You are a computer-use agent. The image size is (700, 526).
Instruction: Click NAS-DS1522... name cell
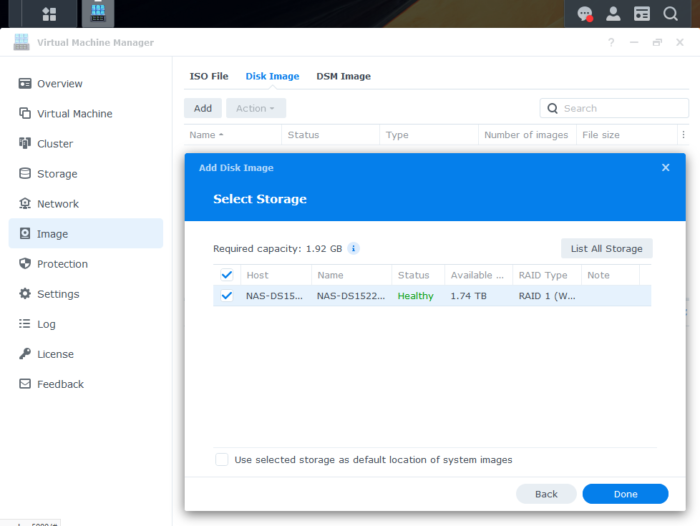350,296
